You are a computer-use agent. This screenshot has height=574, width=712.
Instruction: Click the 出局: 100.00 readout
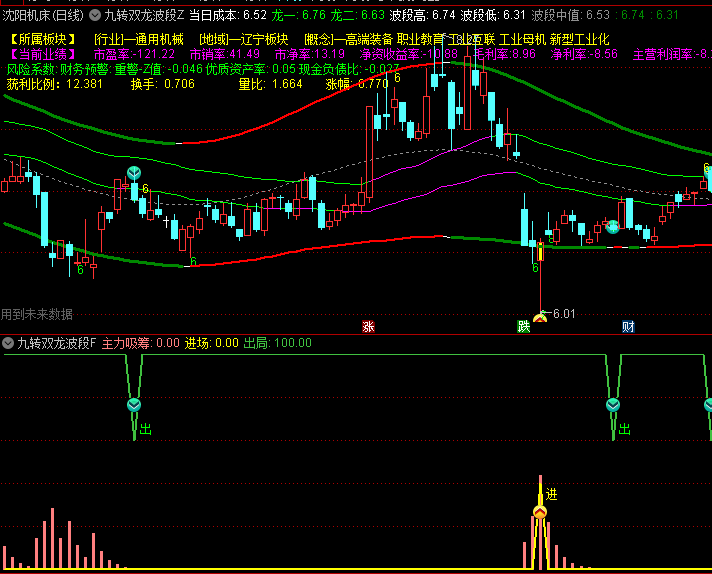277,343
